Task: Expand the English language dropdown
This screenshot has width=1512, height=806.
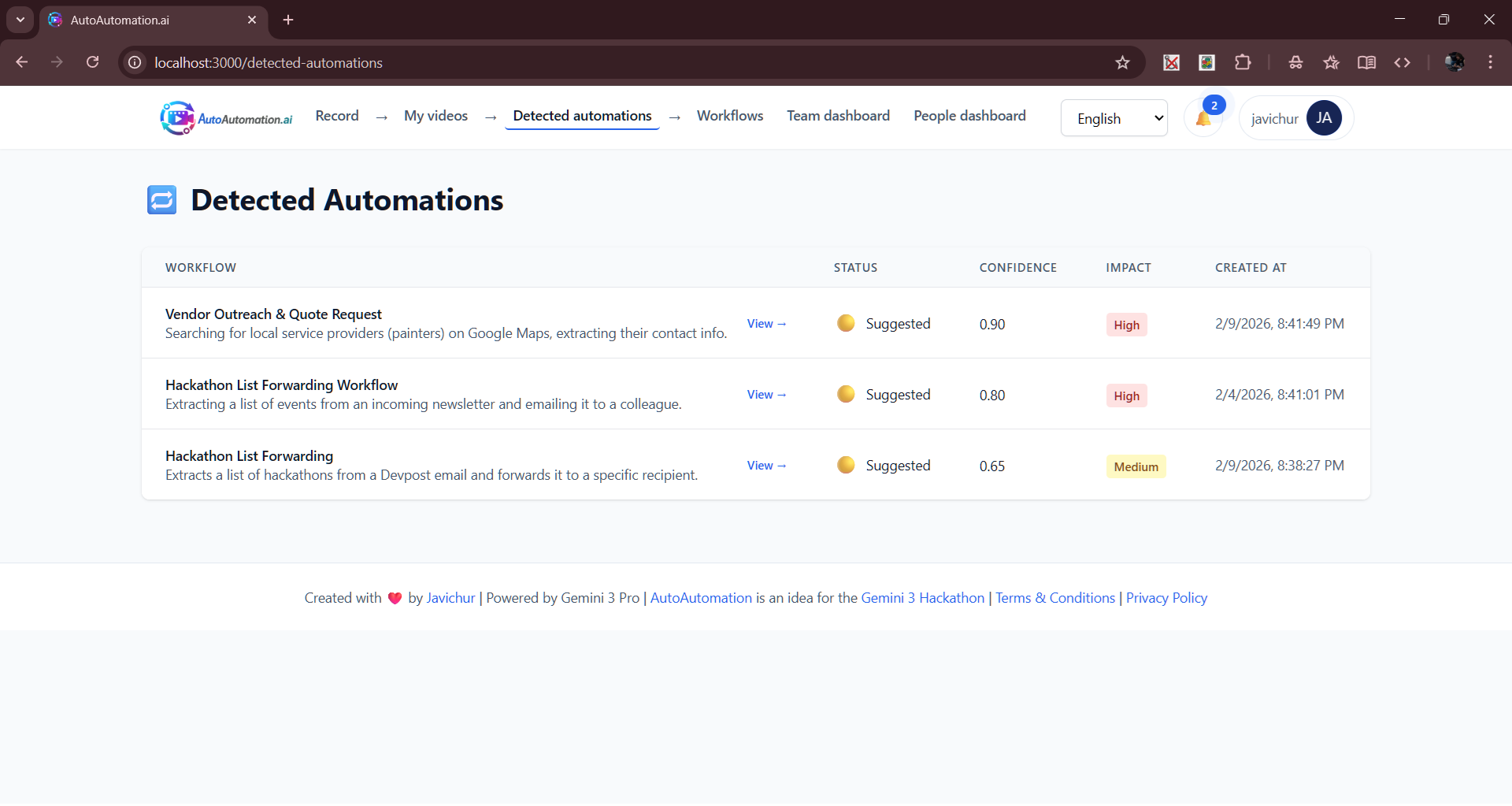Action: 1114,118
